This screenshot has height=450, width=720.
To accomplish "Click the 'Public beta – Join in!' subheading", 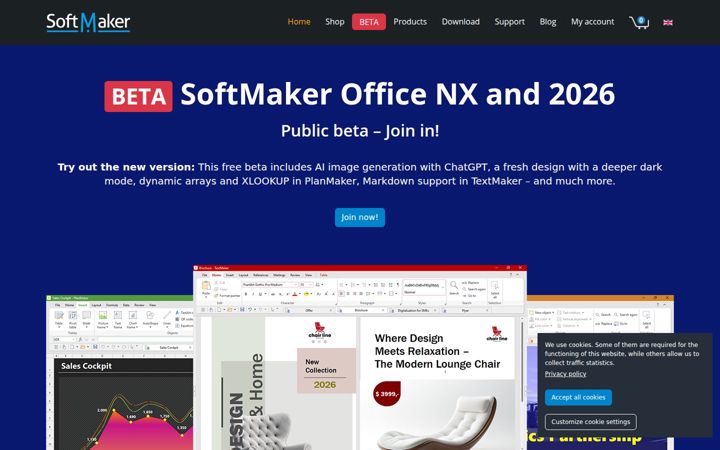I will [x=360, y=131].
